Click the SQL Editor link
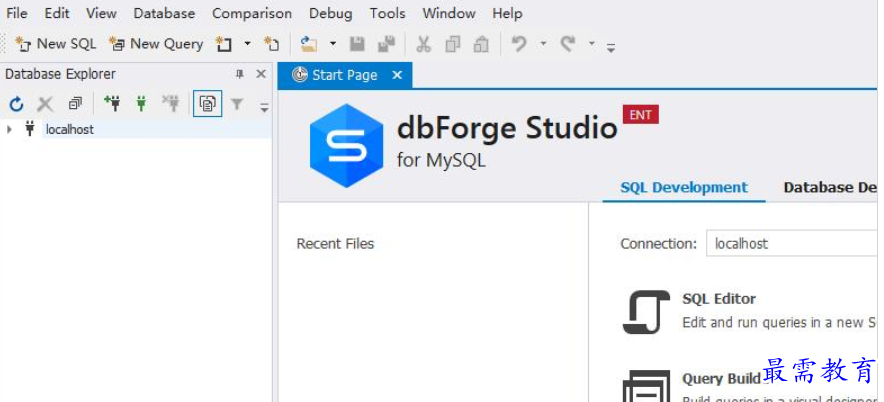This screenshot has height=402, width=884. click(719, 299)
